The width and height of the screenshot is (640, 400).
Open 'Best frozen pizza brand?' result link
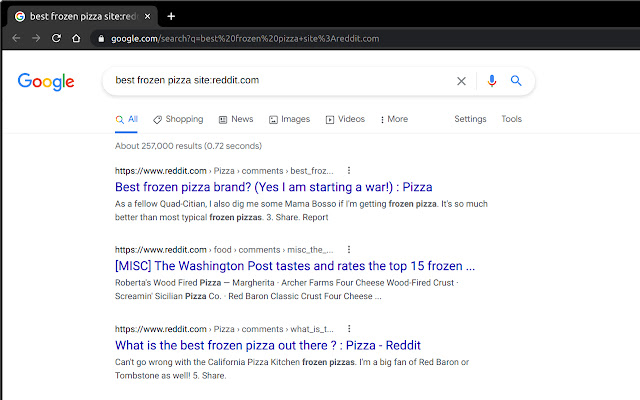(273, 187)
